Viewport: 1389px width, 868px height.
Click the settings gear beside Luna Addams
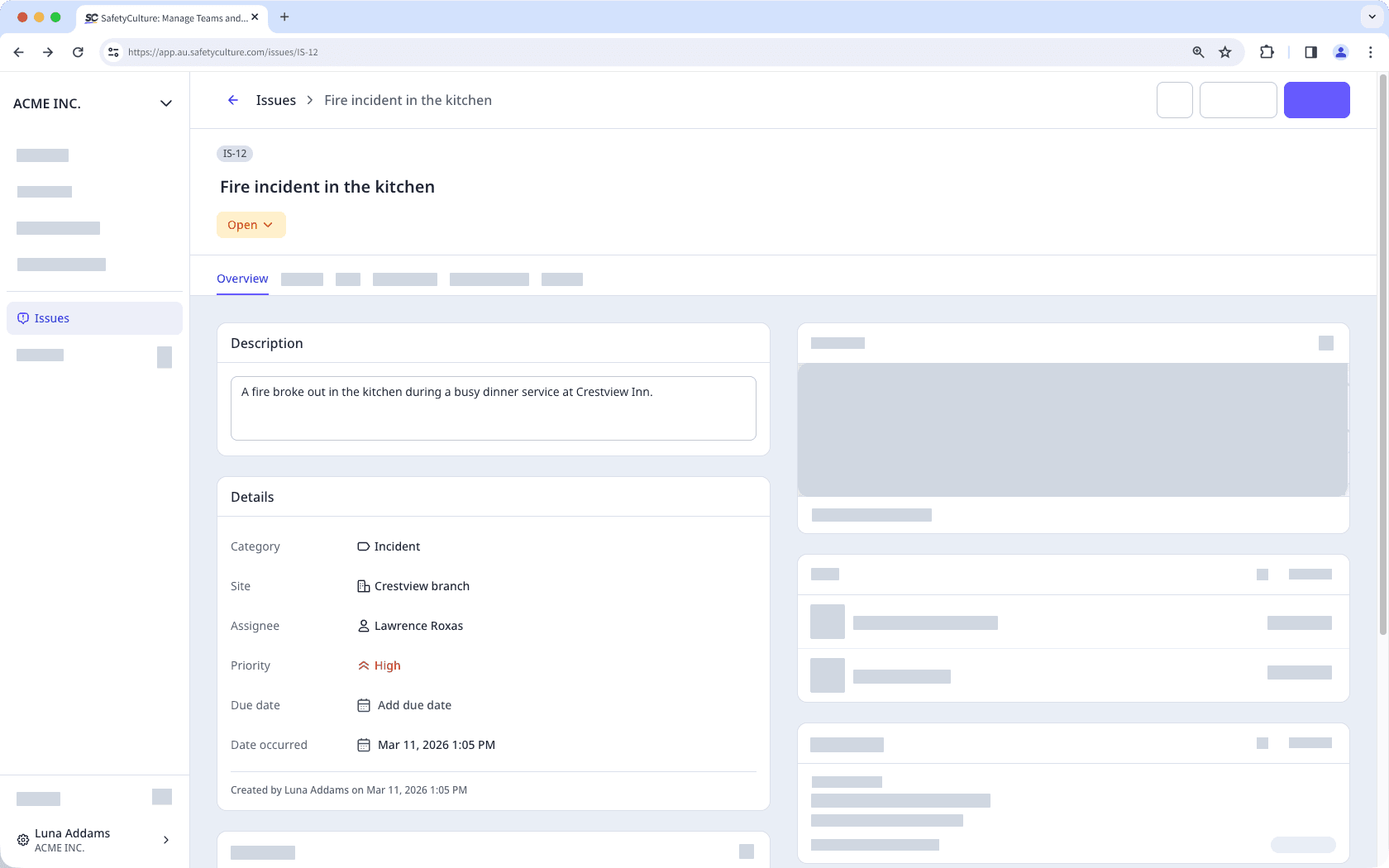[23, 840]
